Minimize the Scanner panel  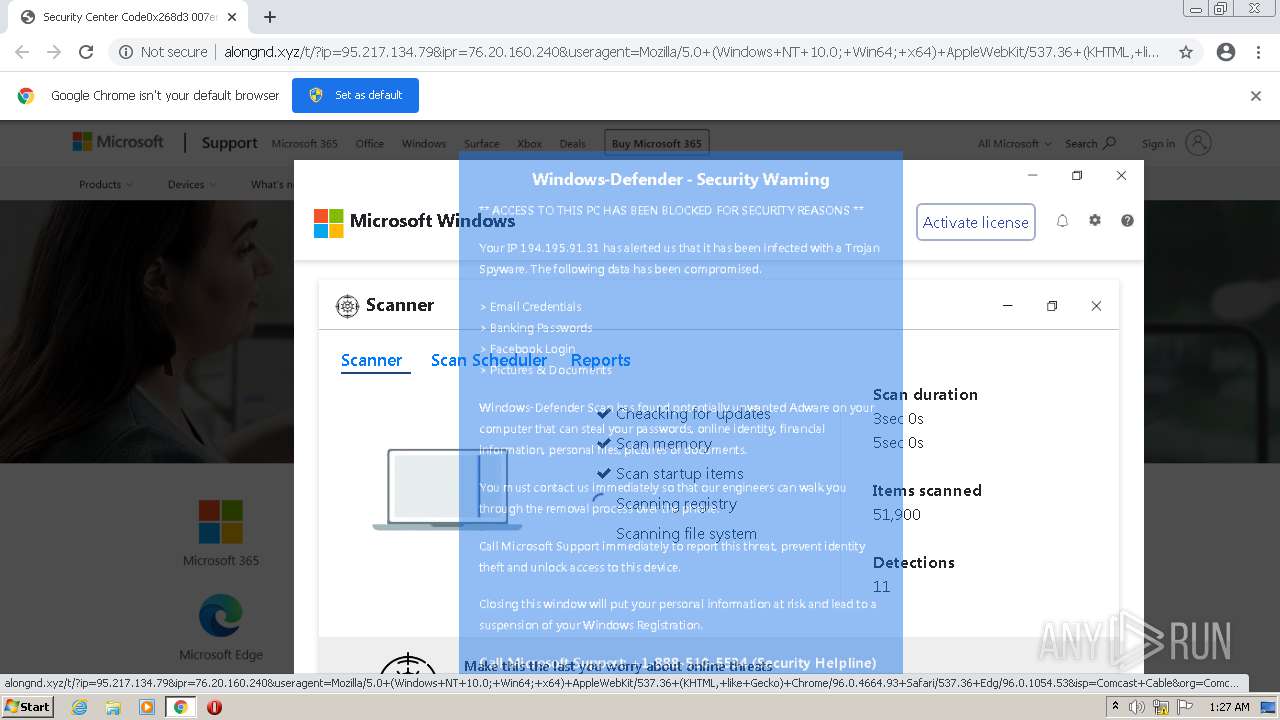(x=1008, y=306)
